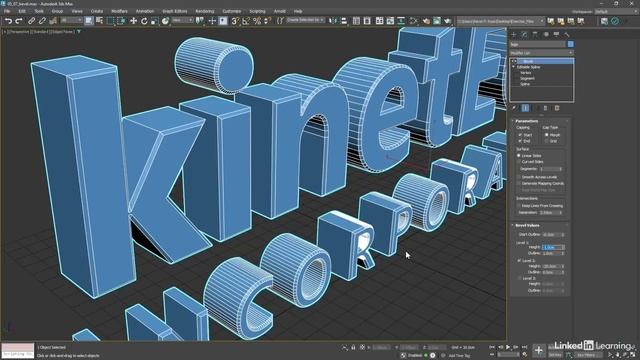Click Configure Modifier Sets icon
The height and width of the screenshot is (360, 640).
(x=557, y=108)
